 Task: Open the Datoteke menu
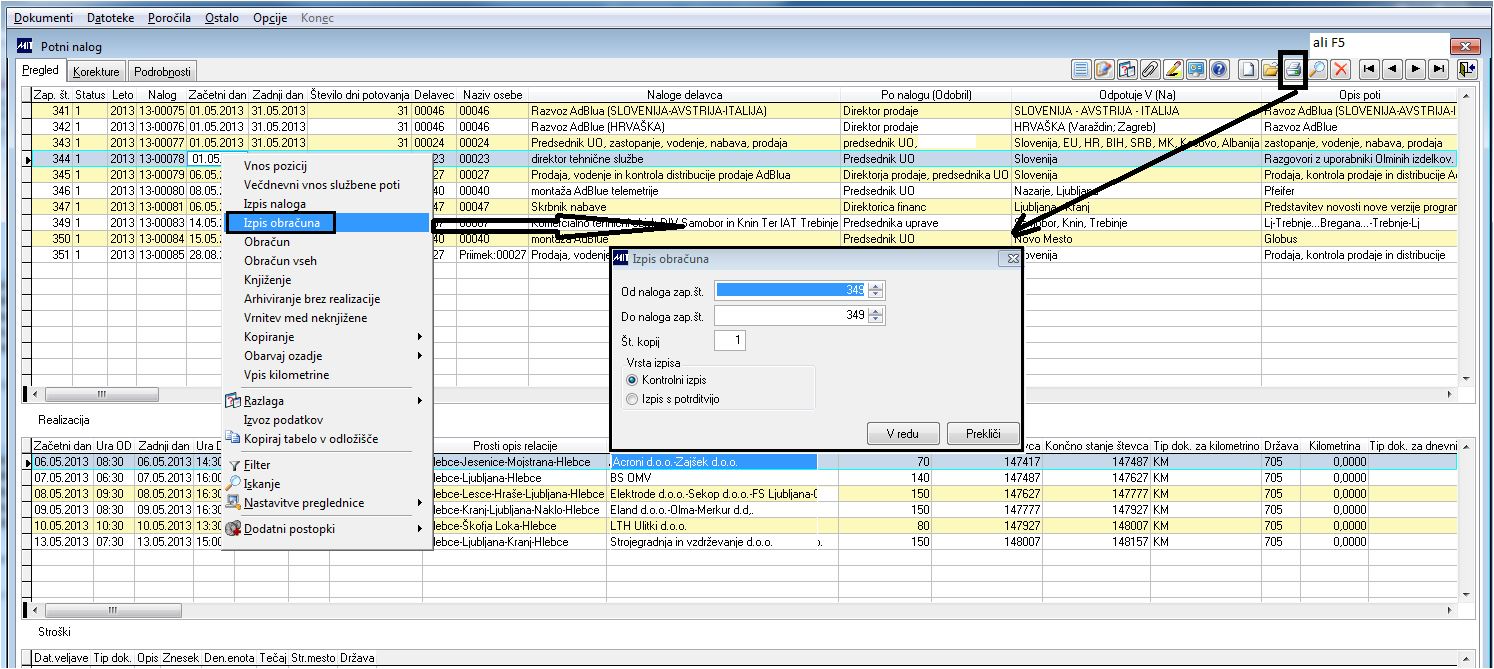[x=110, y=18]
